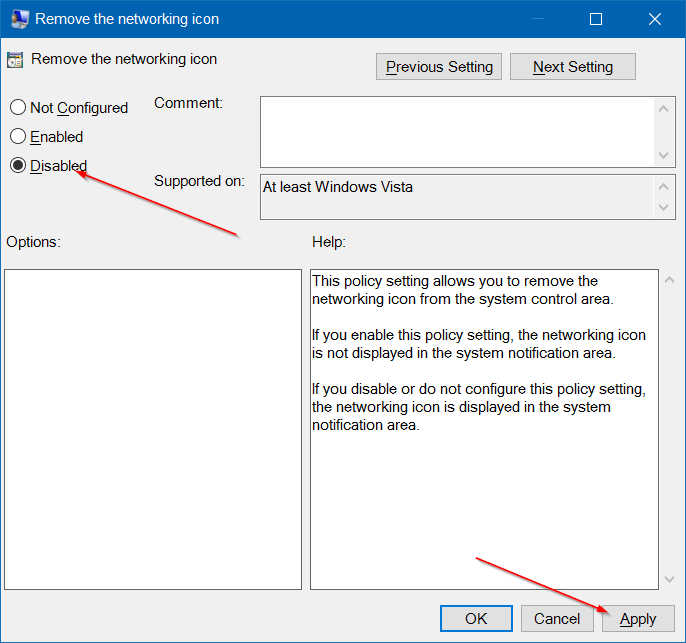Click the policy setting icon beside the heading

click(16, 60)
